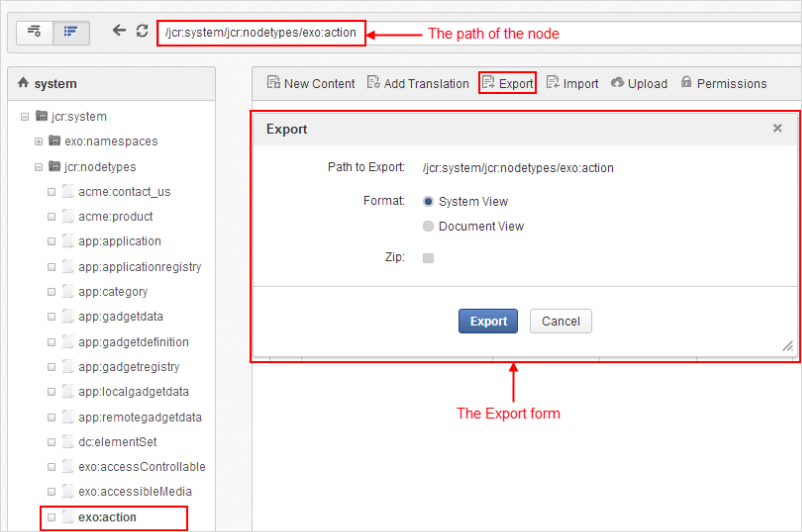
Task: Switch to the settings-list view icon
Action: coord(34,32)
